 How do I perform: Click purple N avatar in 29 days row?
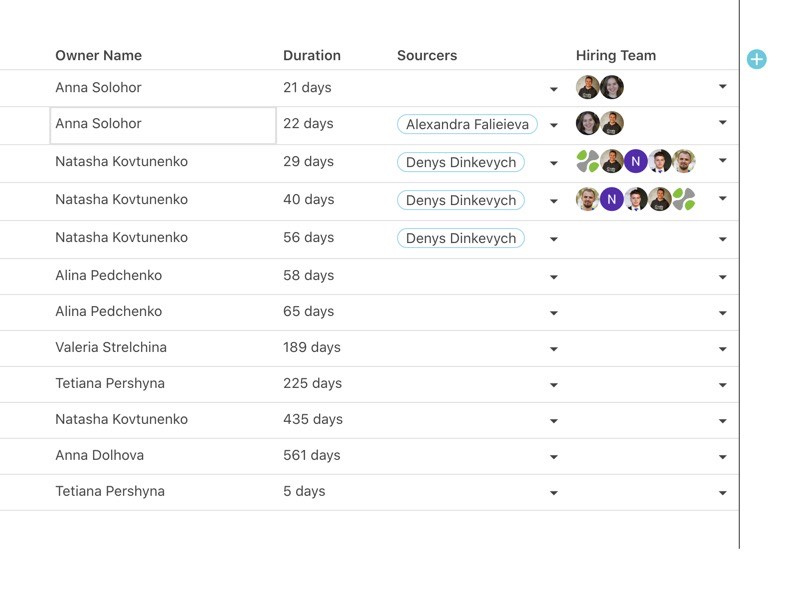(x=636, y=161)
